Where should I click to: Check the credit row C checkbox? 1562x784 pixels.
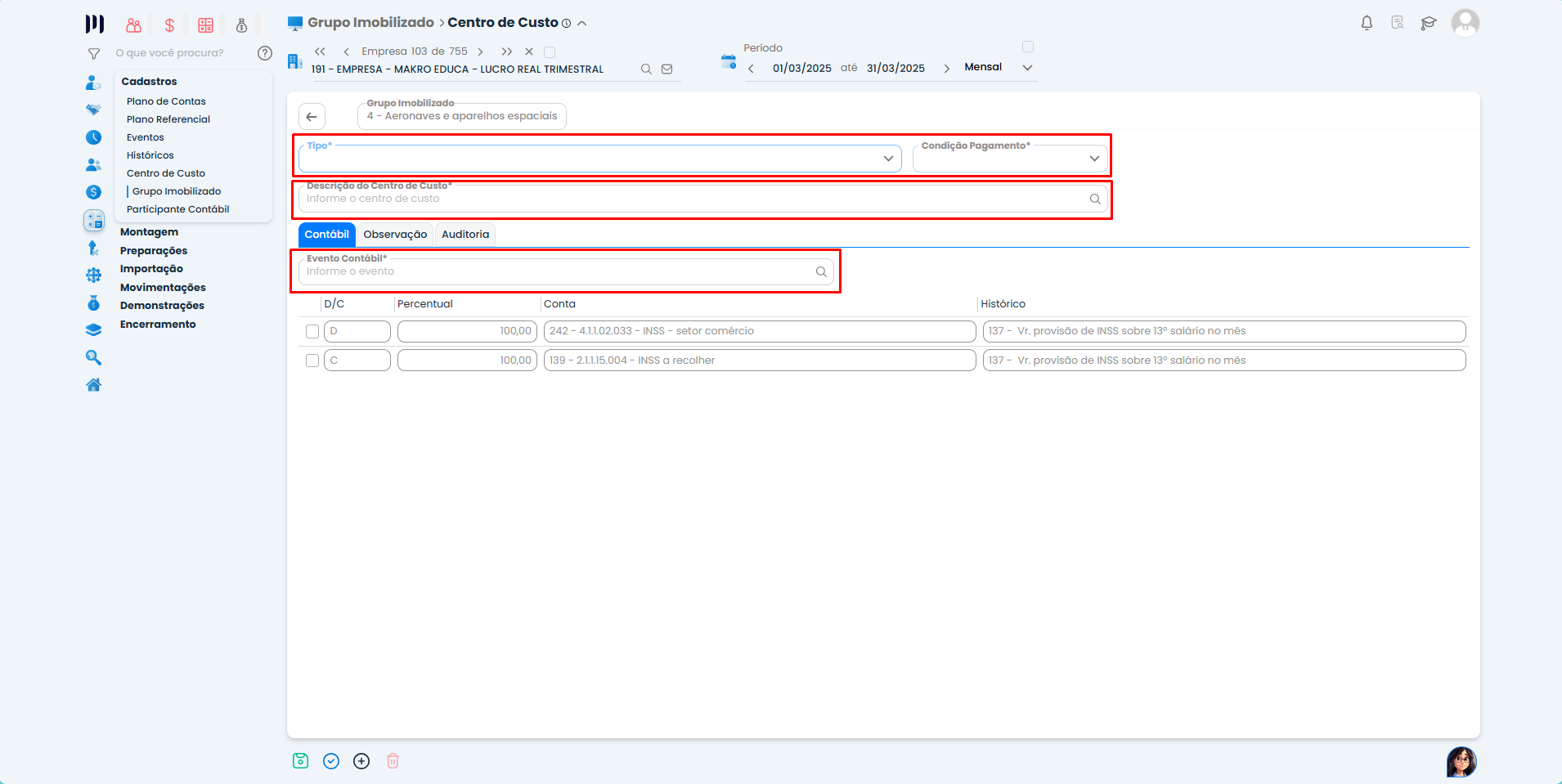(312, 361)
